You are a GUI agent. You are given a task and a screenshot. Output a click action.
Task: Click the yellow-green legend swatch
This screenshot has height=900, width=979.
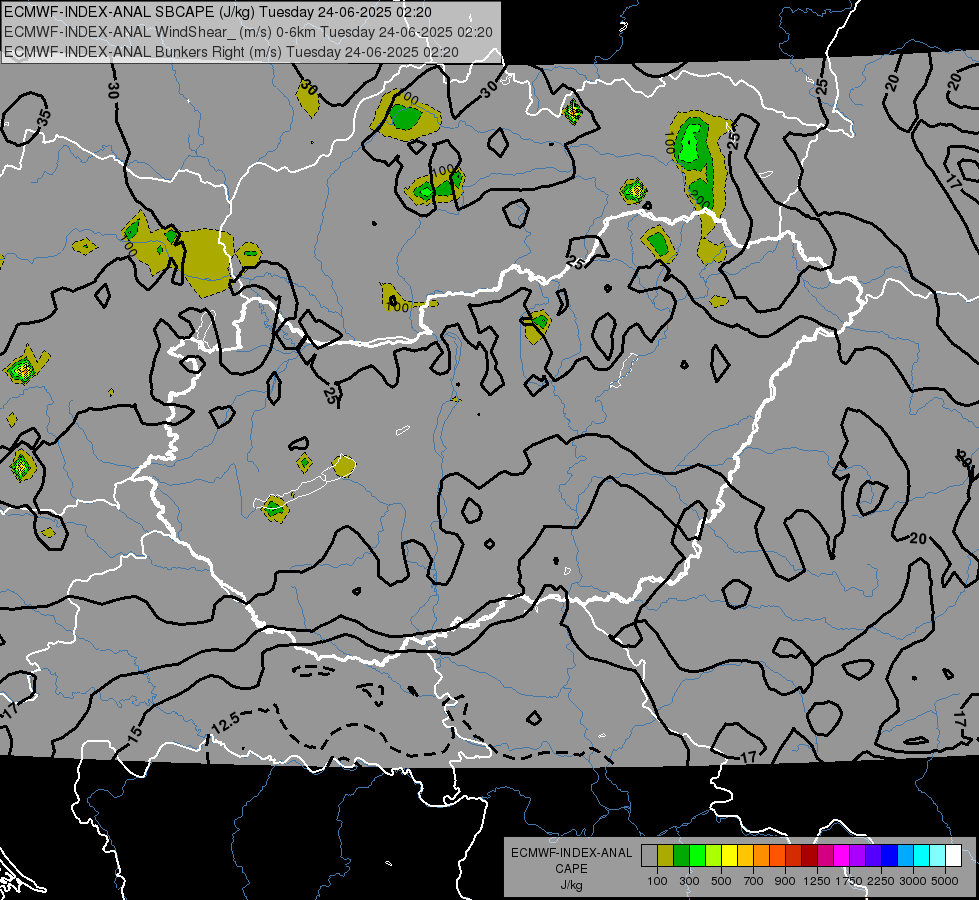[x=714, y=856]
